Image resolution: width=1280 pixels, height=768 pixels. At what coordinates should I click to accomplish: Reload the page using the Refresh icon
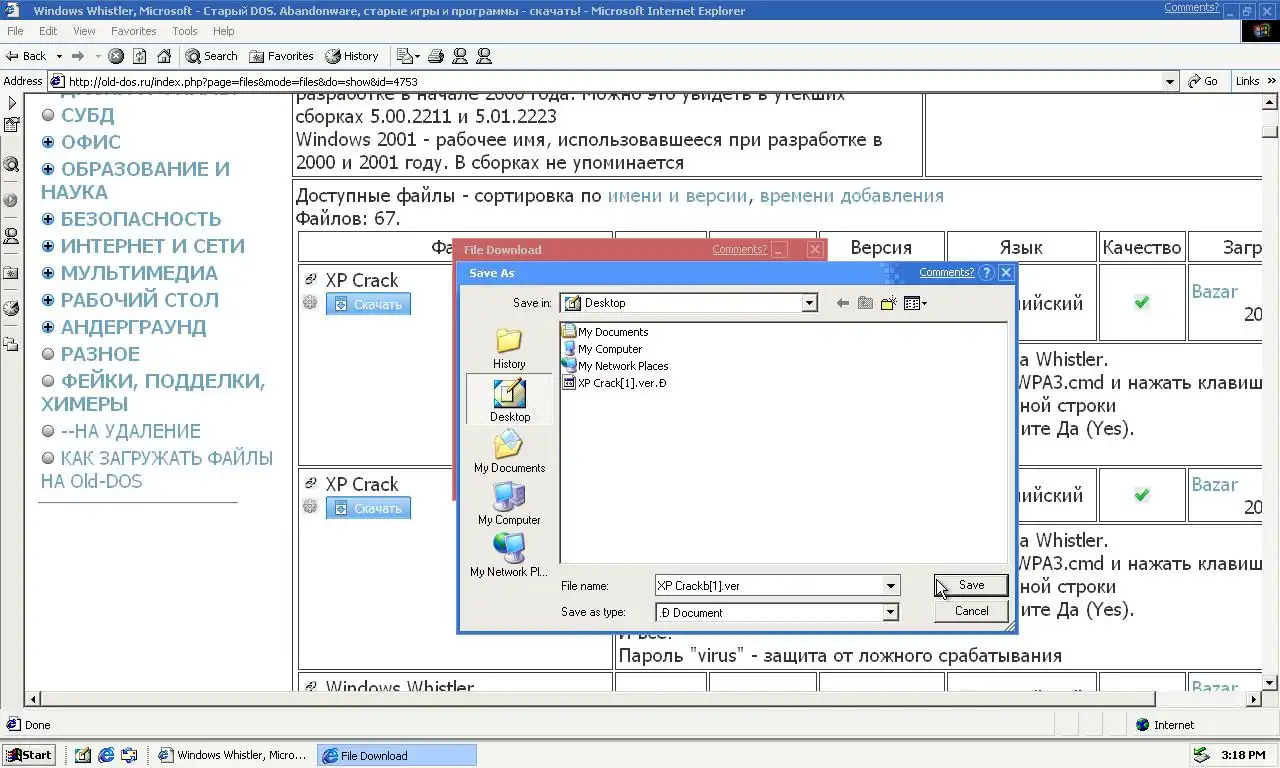pyautogui.click(x=140, y=56)
